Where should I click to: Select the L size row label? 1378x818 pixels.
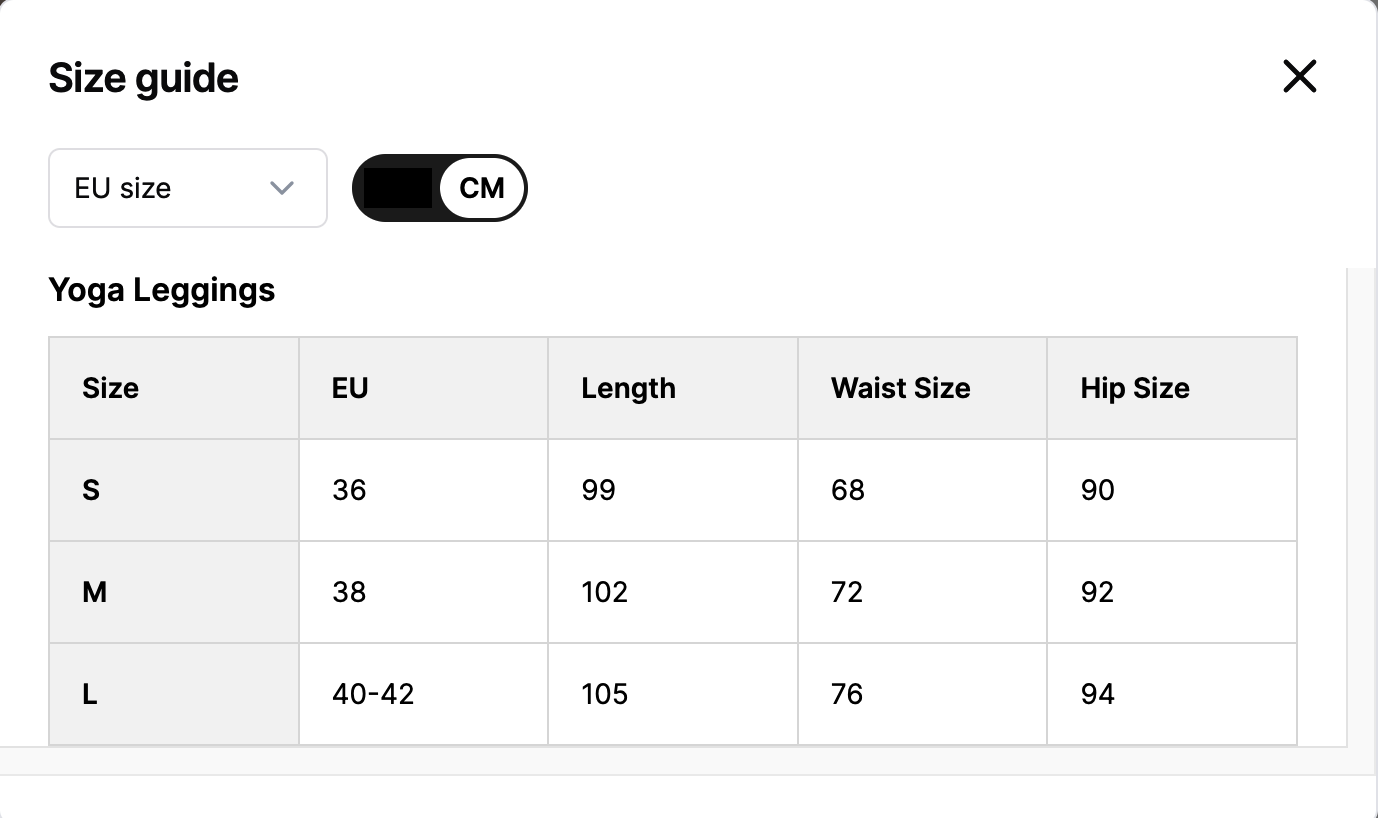pyautogui.click(x=90, y=694)
